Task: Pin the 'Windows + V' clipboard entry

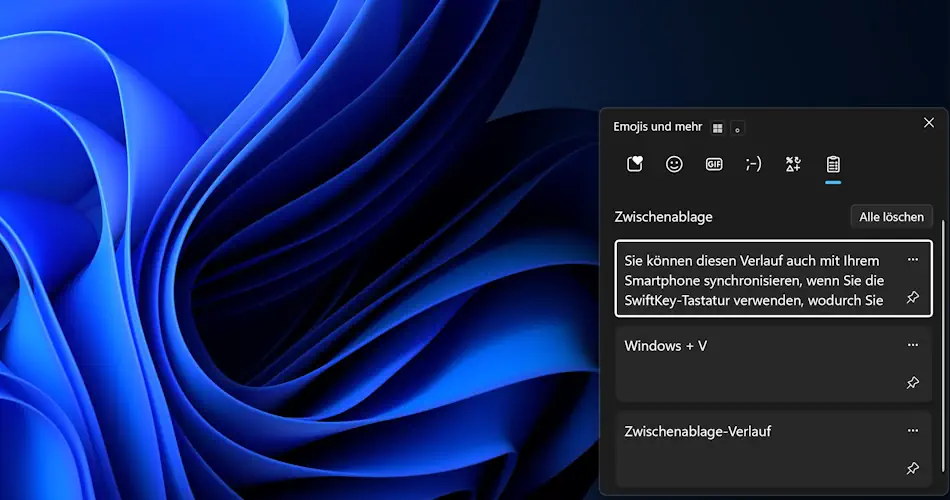Action: [912, 383]
